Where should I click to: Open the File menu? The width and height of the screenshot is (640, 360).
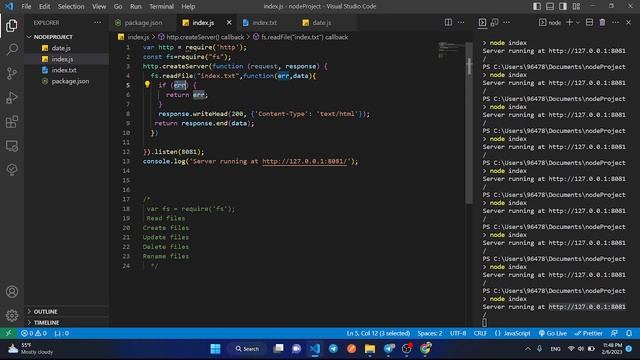pos(26,6)
